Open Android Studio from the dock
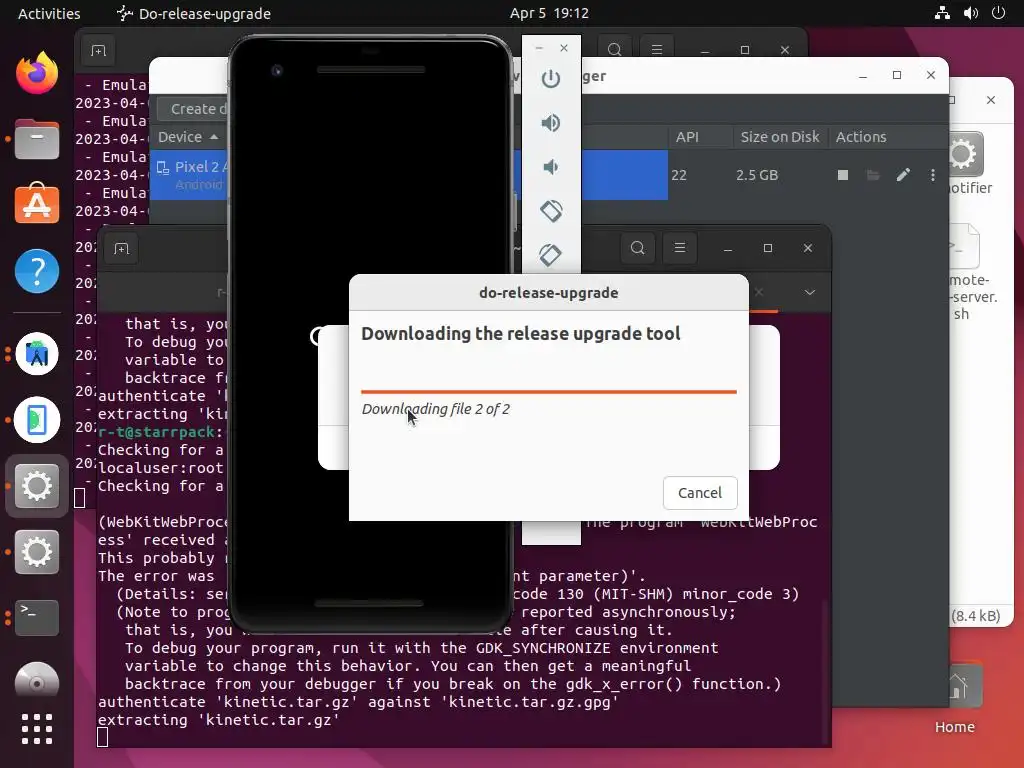Viewport: 1024px width, 768px height. click(x=37, y=354)
